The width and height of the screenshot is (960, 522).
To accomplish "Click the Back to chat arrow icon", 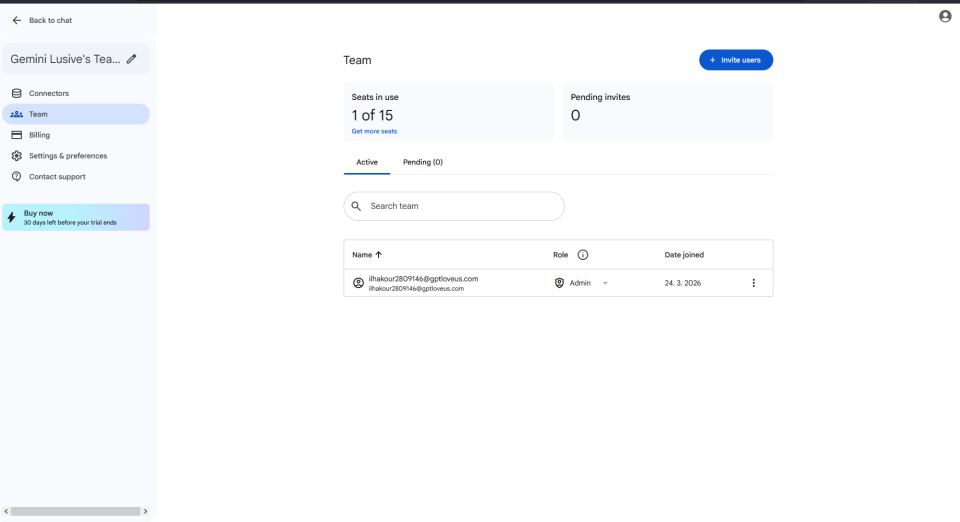I will pos(17,20).
